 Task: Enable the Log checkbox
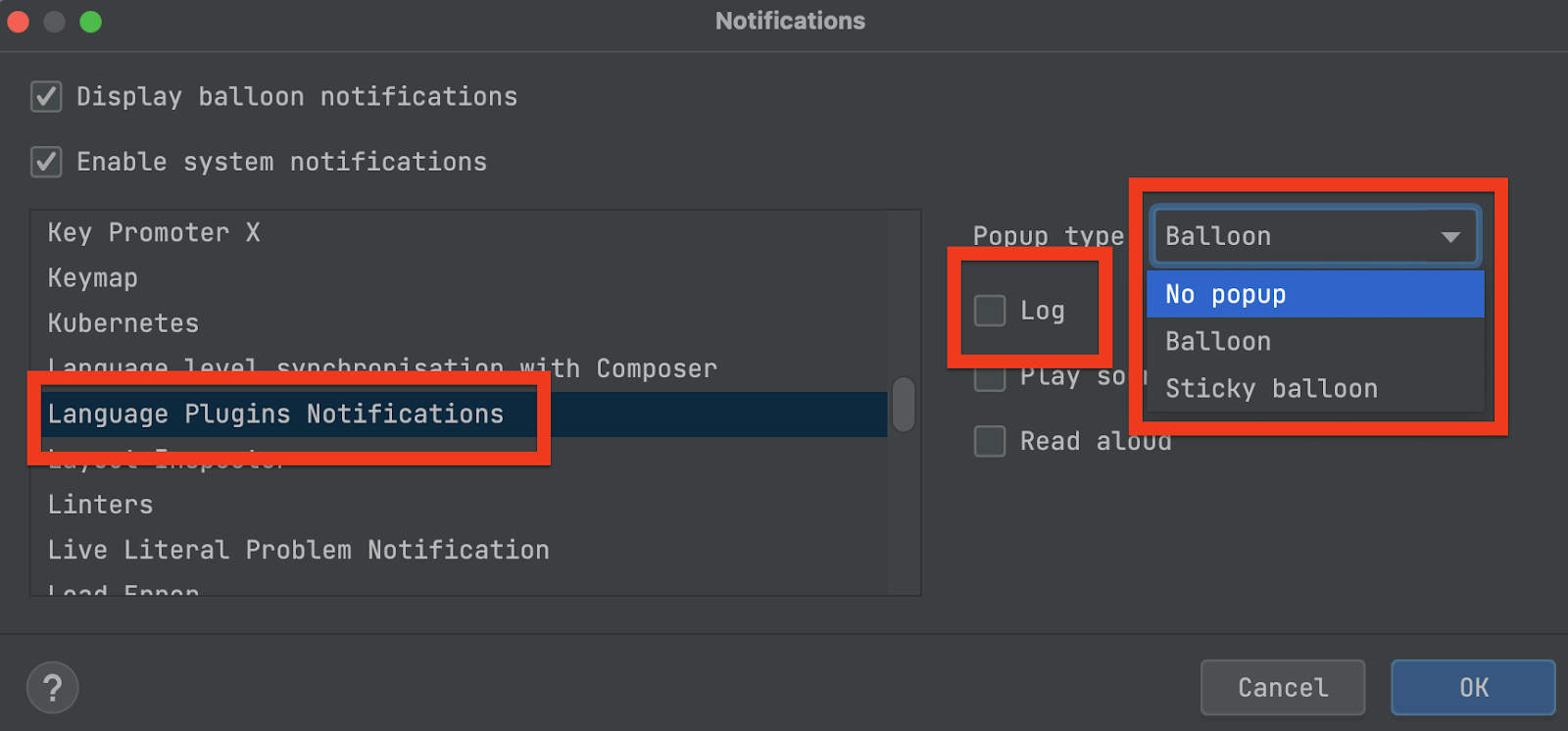click(x=990, y=311)
